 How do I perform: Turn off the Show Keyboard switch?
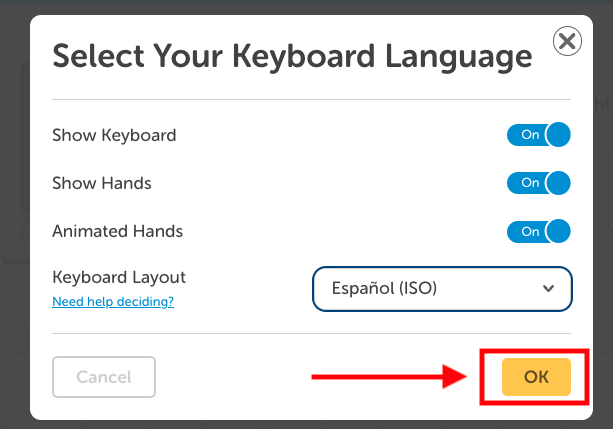pos(538,135)
